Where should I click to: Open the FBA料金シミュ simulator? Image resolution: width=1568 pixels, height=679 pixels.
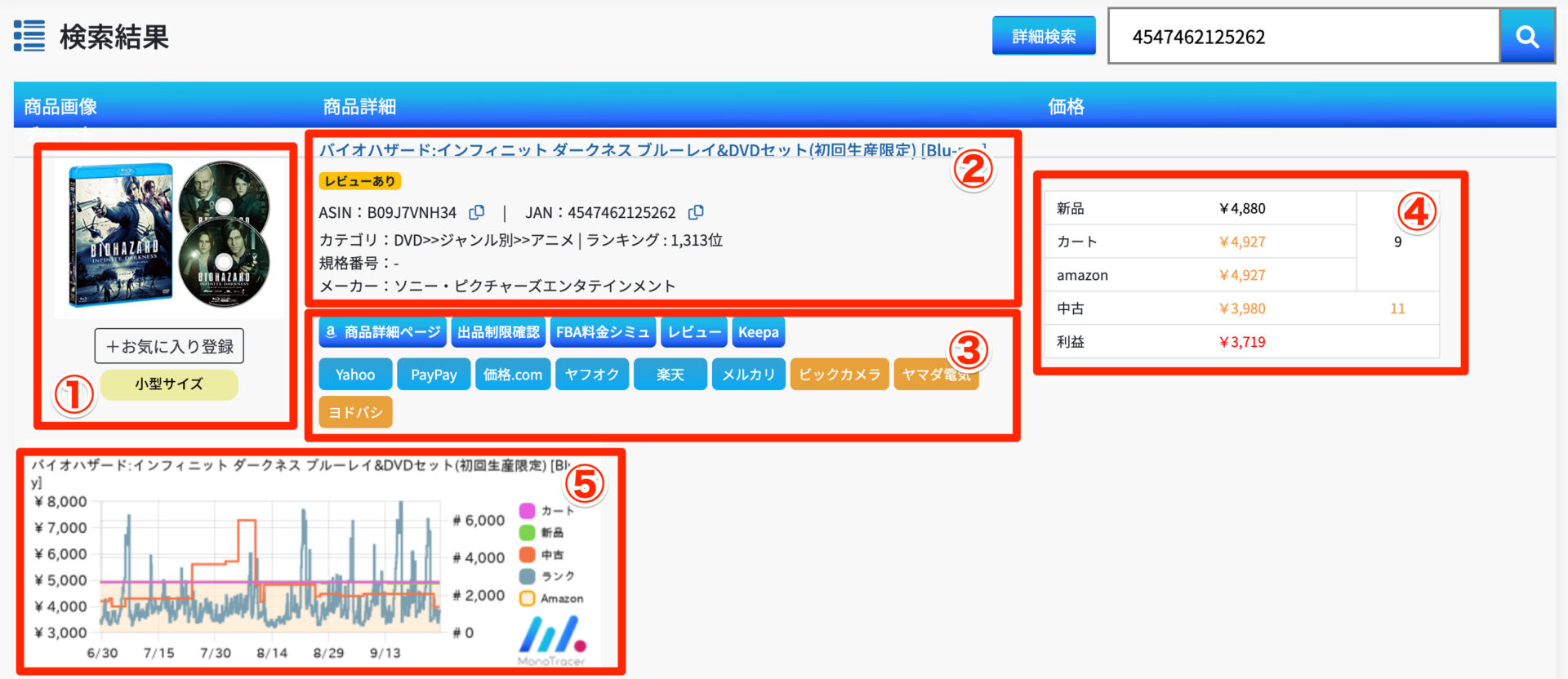[x=603, y=332]
